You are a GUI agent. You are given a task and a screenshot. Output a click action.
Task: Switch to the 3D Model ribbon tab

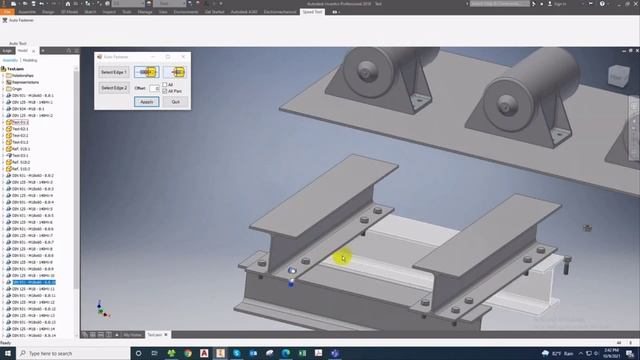click(69, 12)
